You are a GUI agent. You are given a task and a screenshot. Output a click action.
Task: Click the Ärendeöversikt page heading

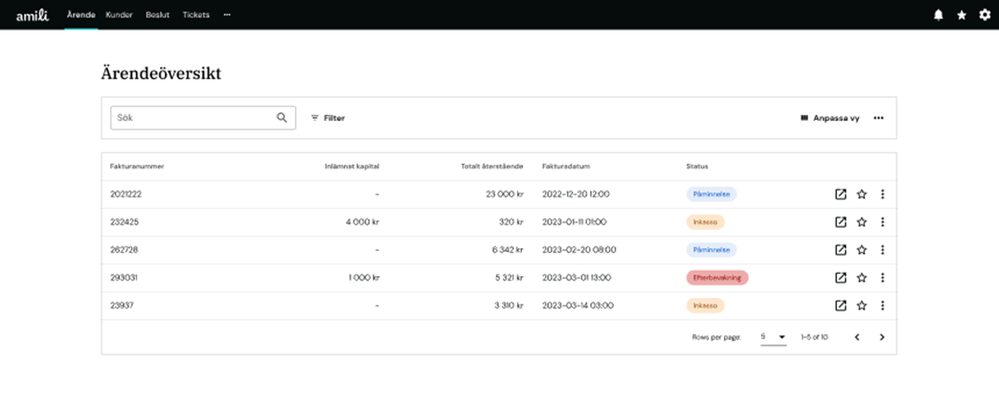pyautogui.click(x=161, y=74)
